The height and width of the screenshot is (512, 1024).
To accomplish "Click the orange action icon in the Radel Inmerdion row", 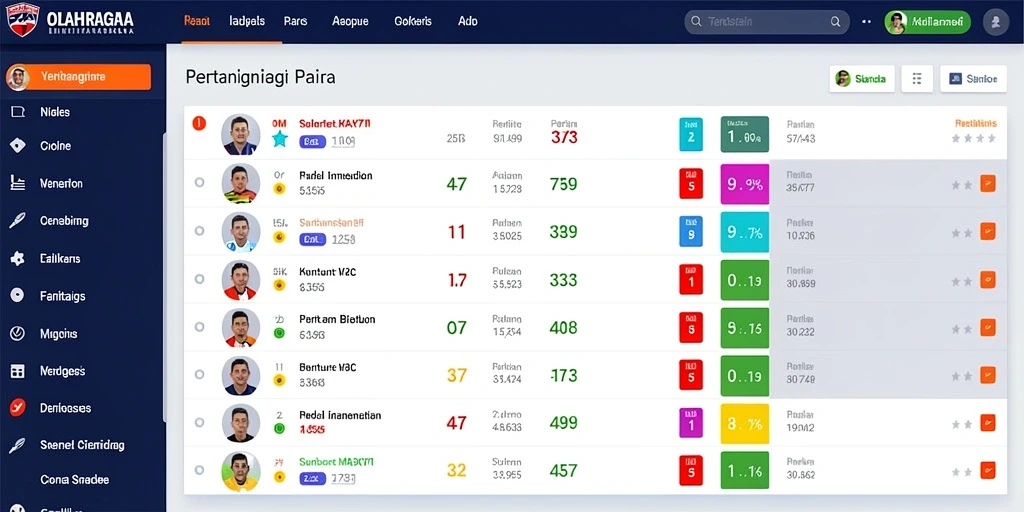I will [x=988, y=184].
